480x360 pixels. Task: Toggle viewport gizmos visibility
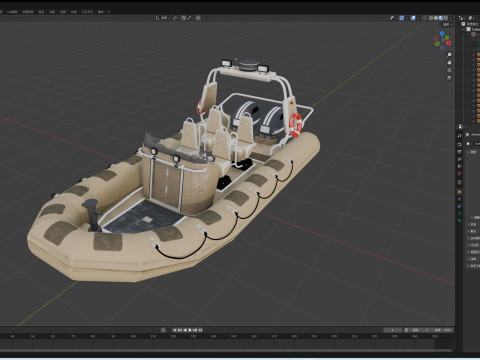[402, 18]
